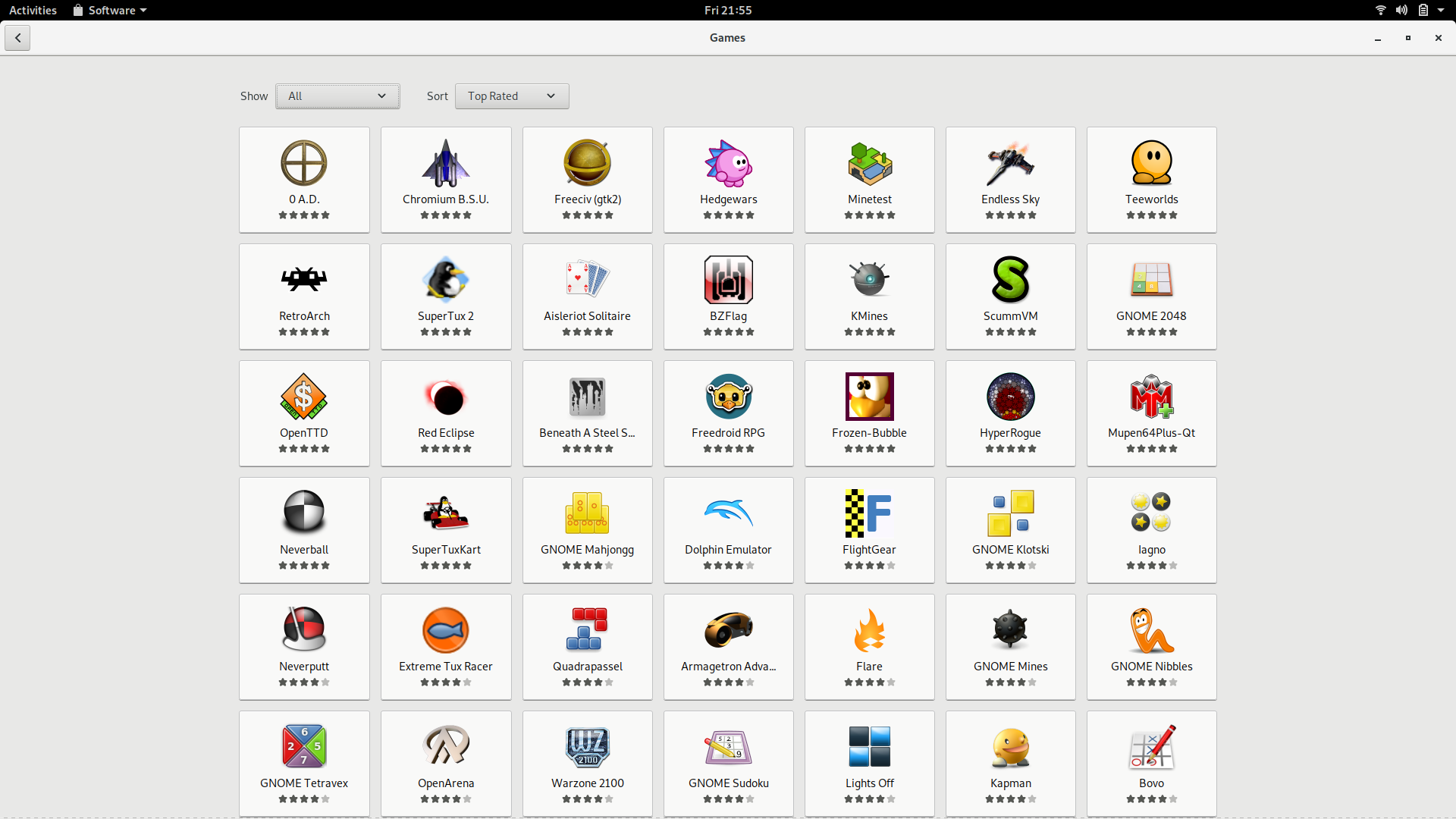Expand the Show filter dropdown set to All

(337, 96)
